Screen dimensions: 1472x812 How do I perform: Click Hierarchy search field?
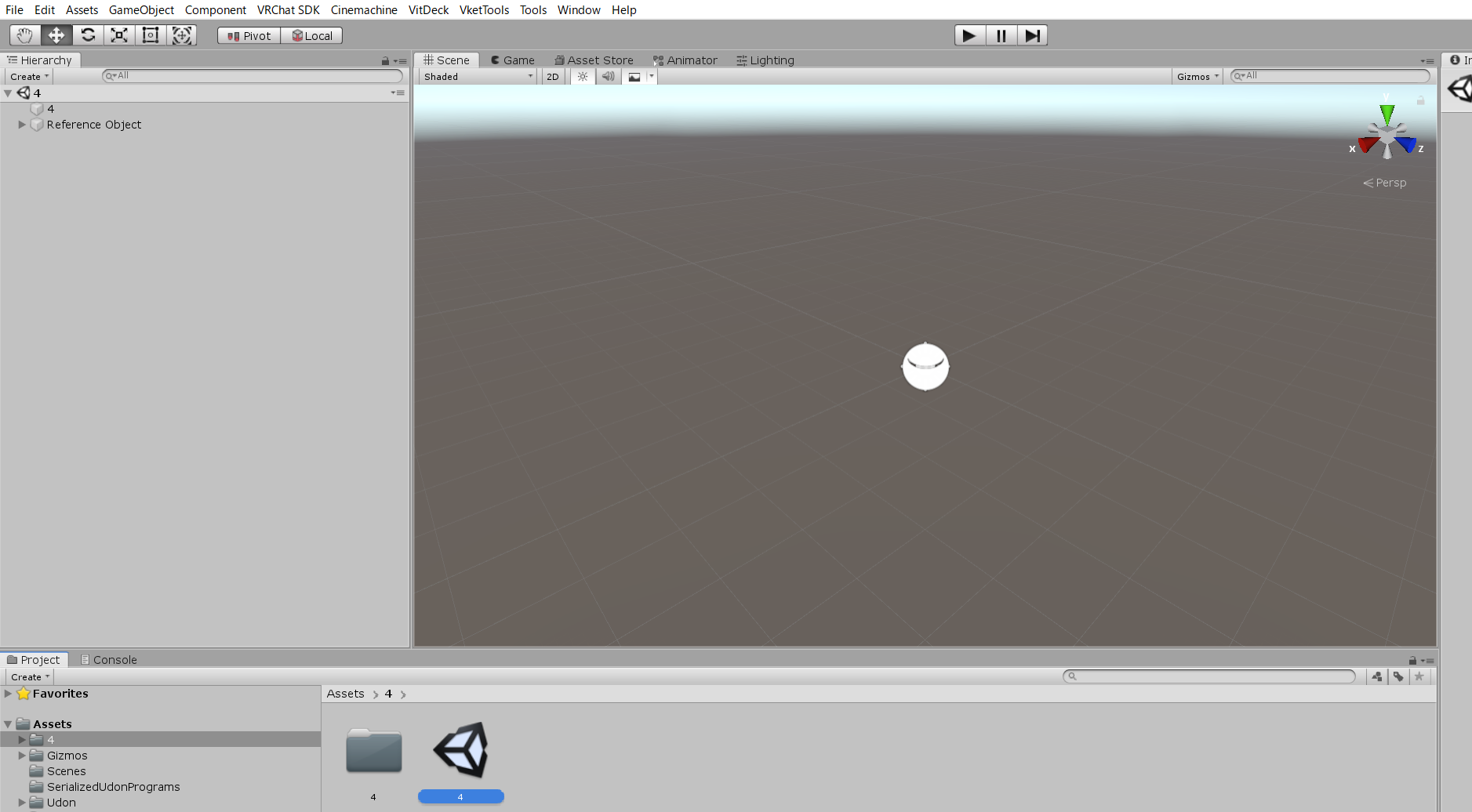tap(253, 76)
